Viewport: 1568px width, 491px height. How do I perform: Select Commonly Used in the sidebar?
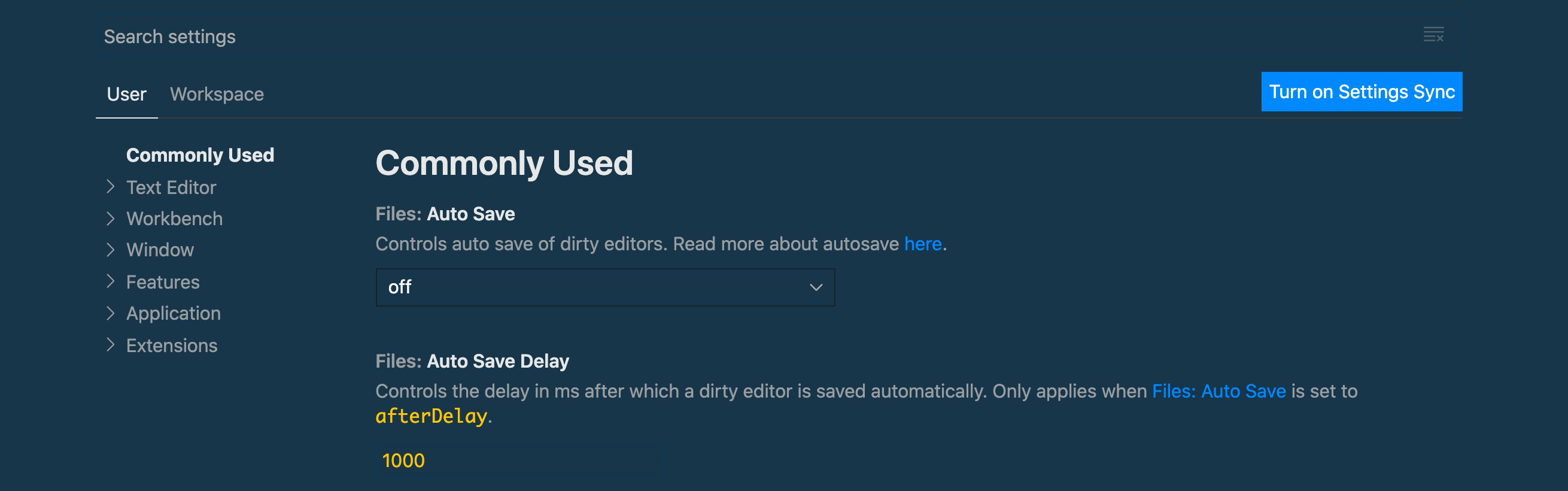click(x=200, y=155)
